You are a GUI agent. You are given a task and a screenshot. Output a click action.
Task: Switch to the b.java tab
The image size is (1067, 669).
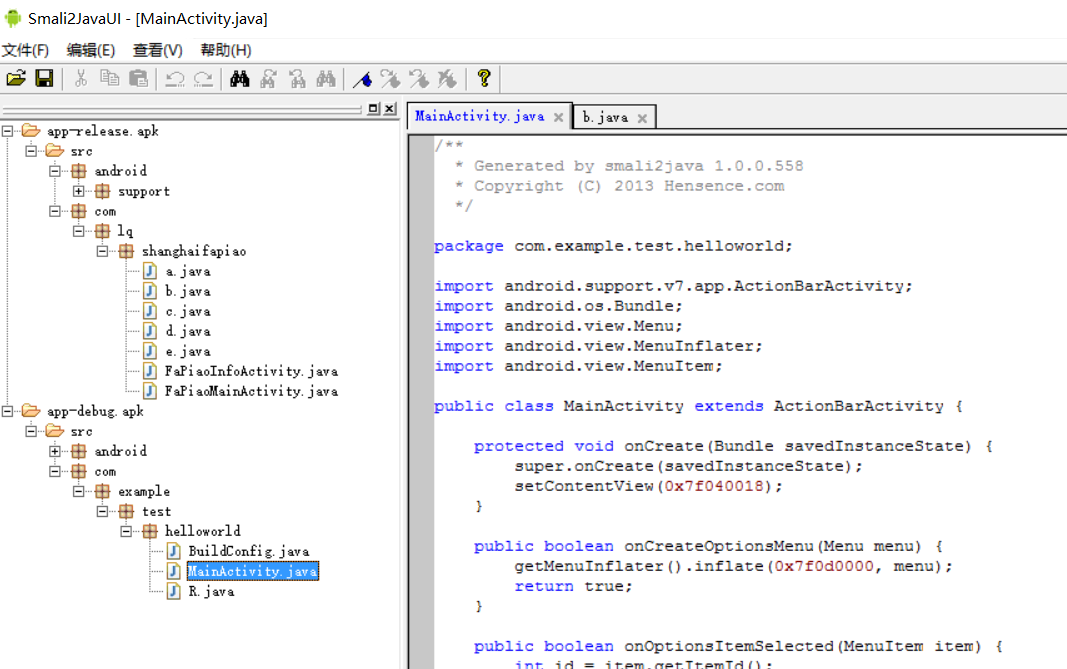click(x=605, y=117)
